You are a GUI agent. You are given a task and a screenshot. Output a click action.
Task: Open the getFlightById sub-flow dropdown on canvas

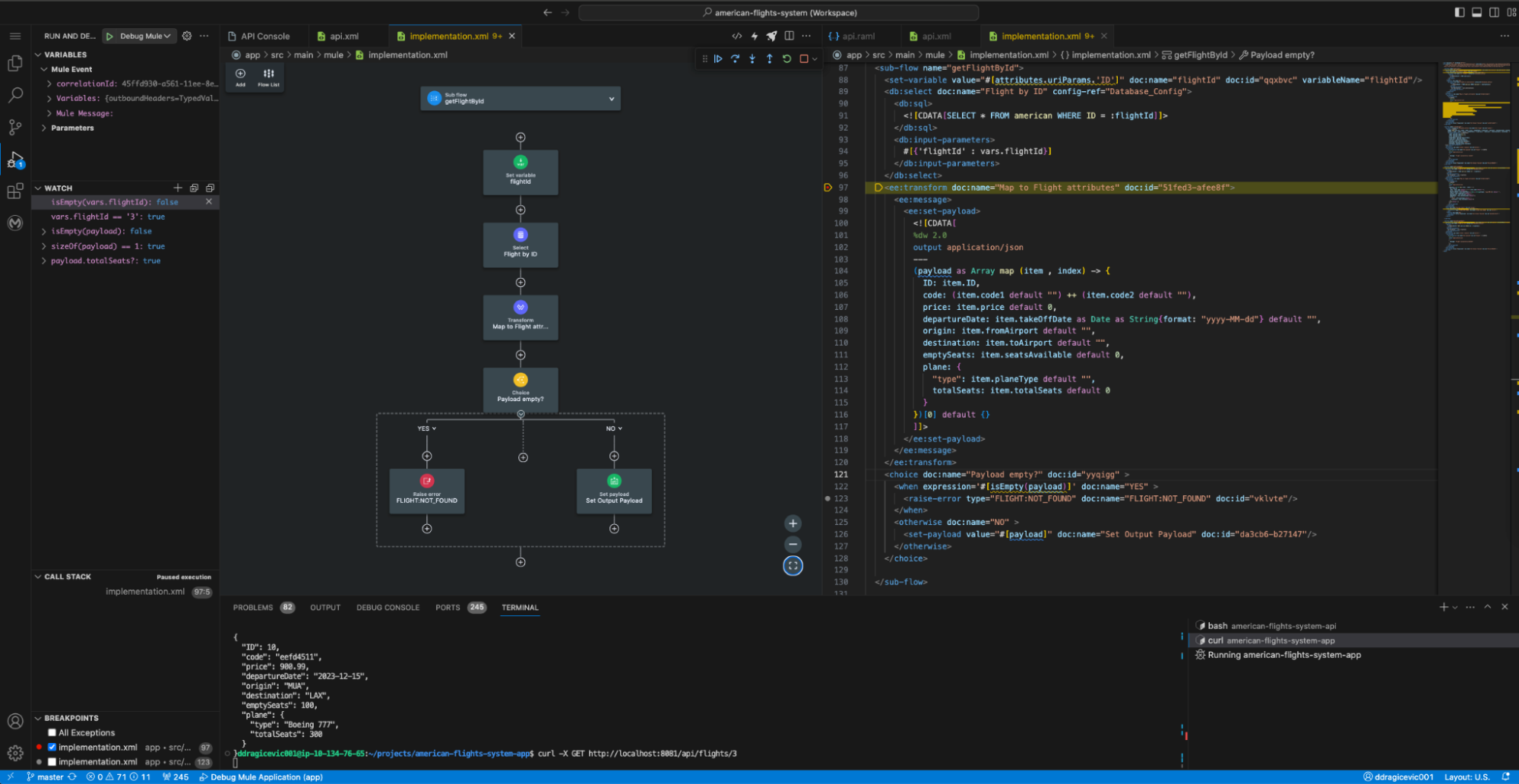[612, 98]
